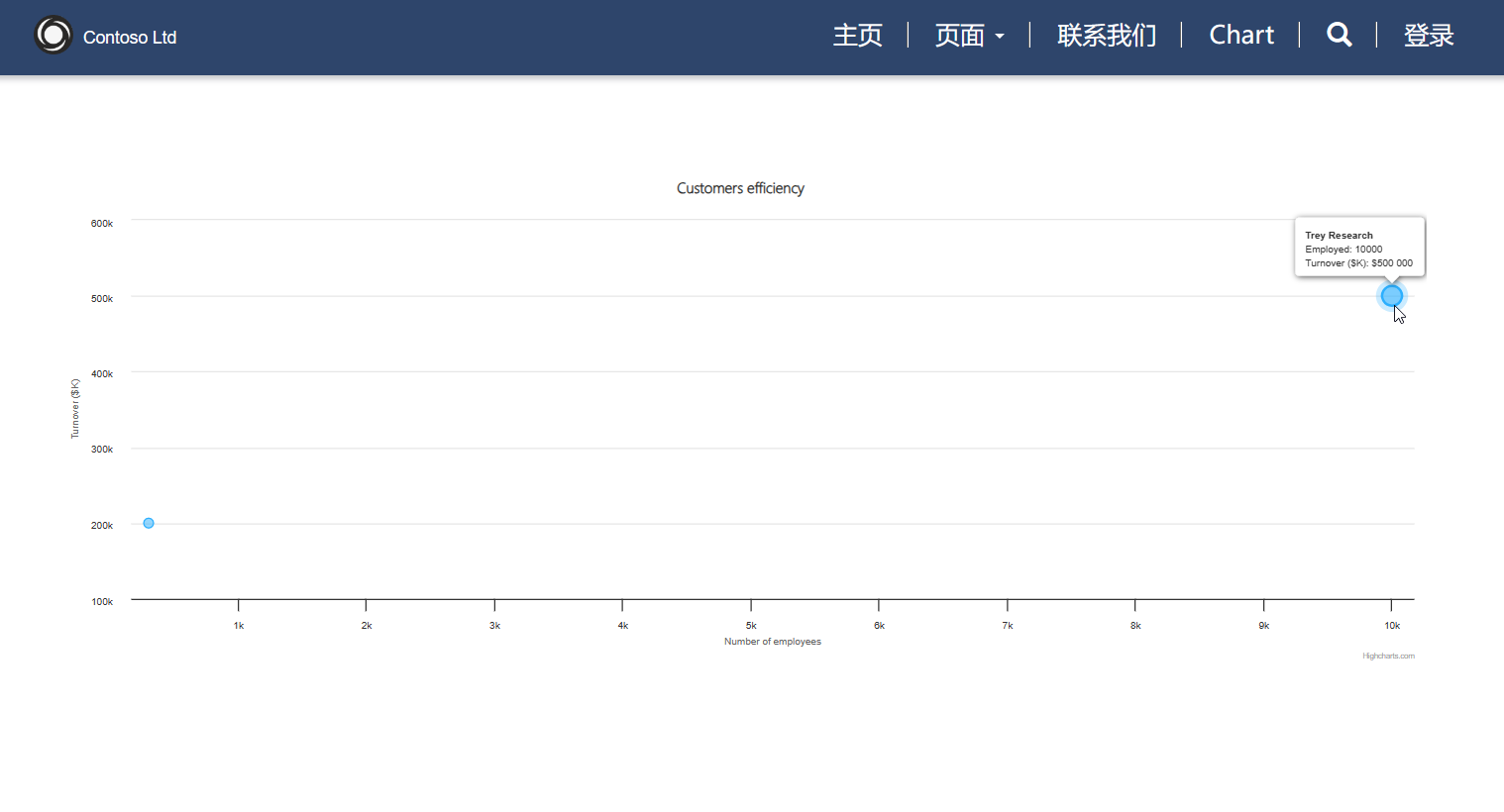Go to 联系我们 contact page
Viewport: 1504px width, 812px height.
[1107, 36]
